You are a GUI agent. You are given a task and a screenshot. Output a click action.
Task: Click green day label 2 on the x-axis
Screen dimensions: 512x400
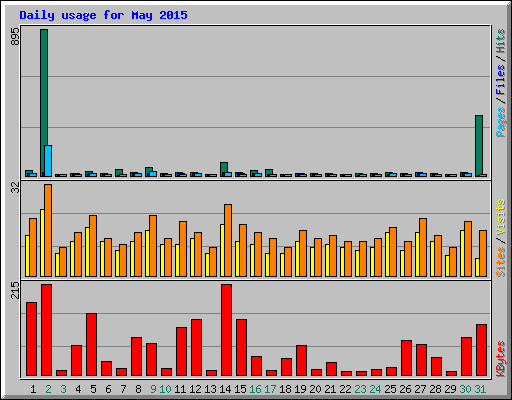coord(48,389)
